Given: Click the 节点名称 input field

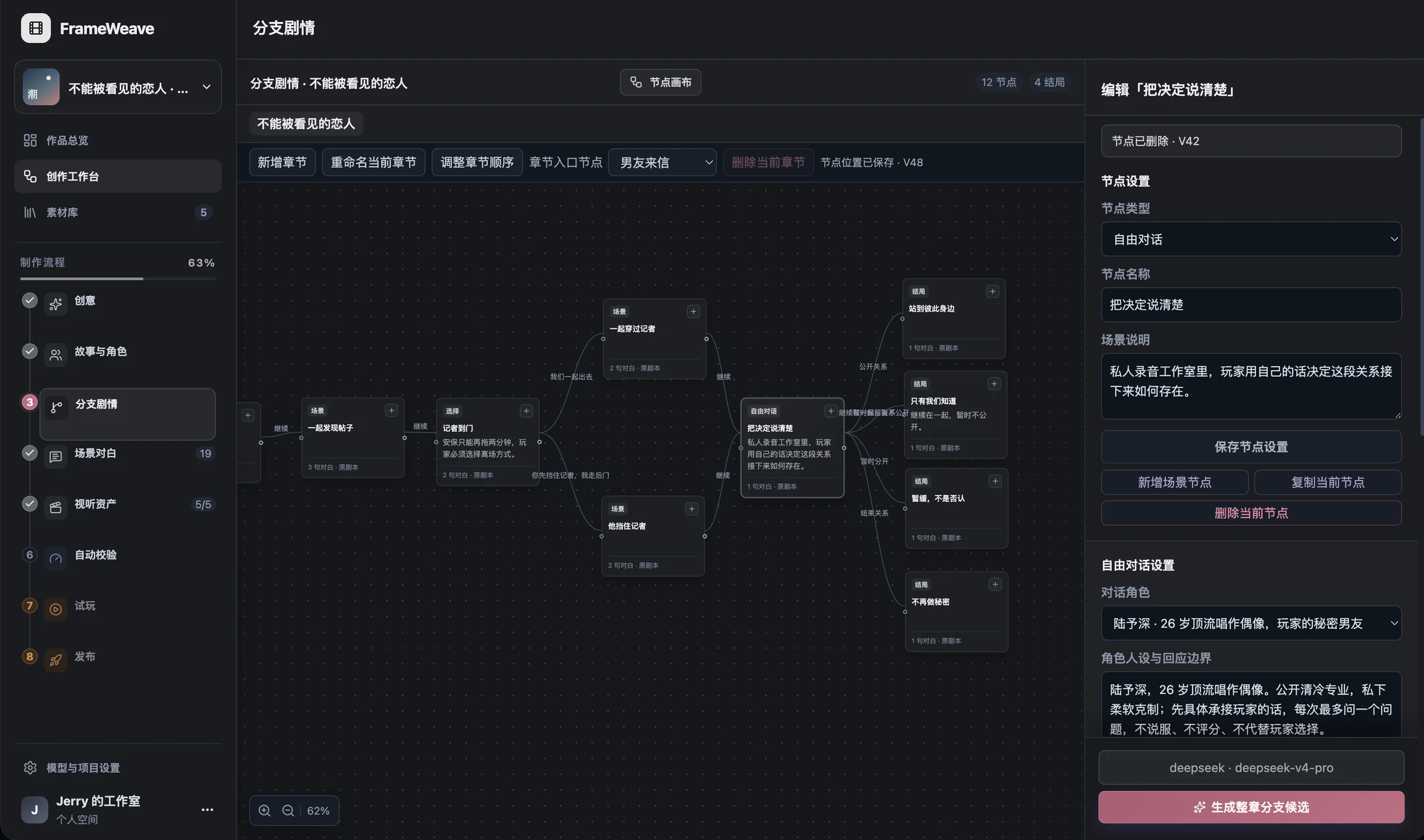Looking at the screenshot, I should (1251, 305).
